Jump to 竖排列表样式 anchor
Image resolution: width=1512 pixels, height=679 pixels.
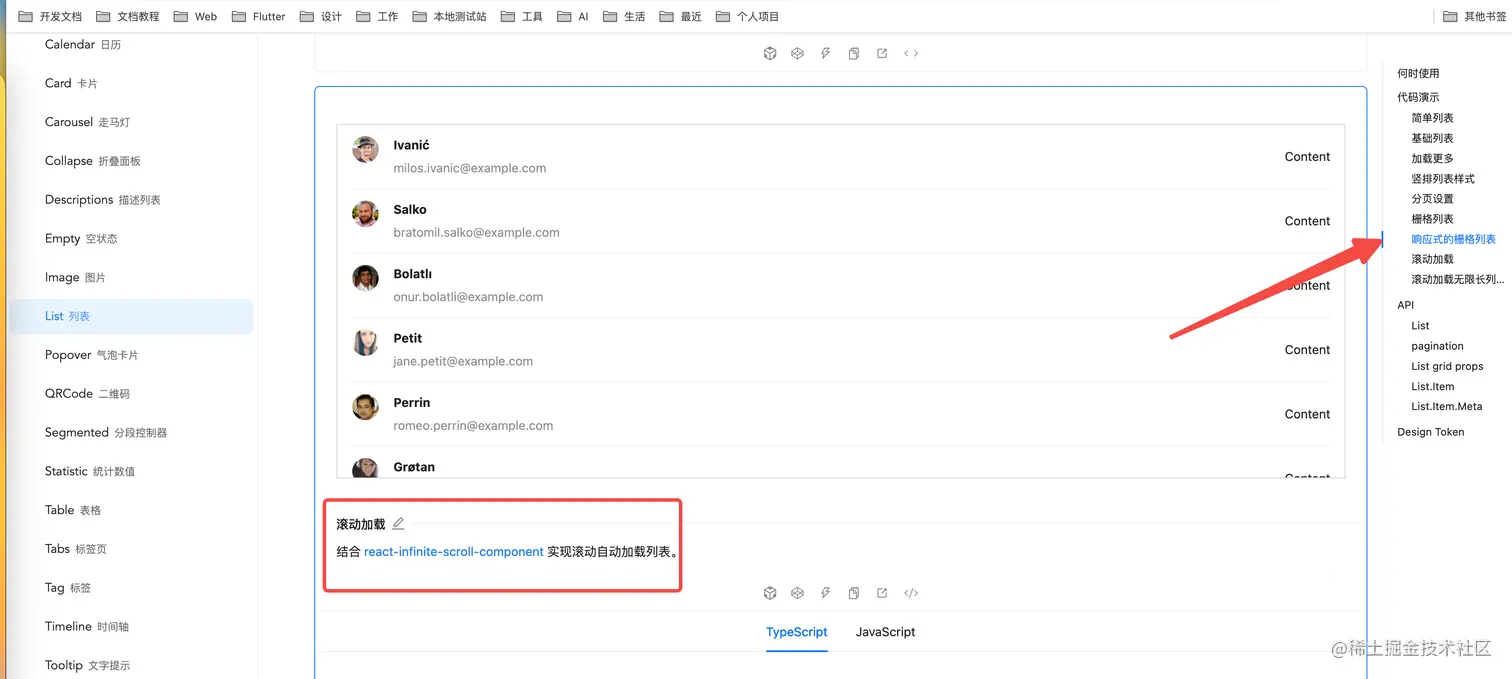coord(1443,179)
